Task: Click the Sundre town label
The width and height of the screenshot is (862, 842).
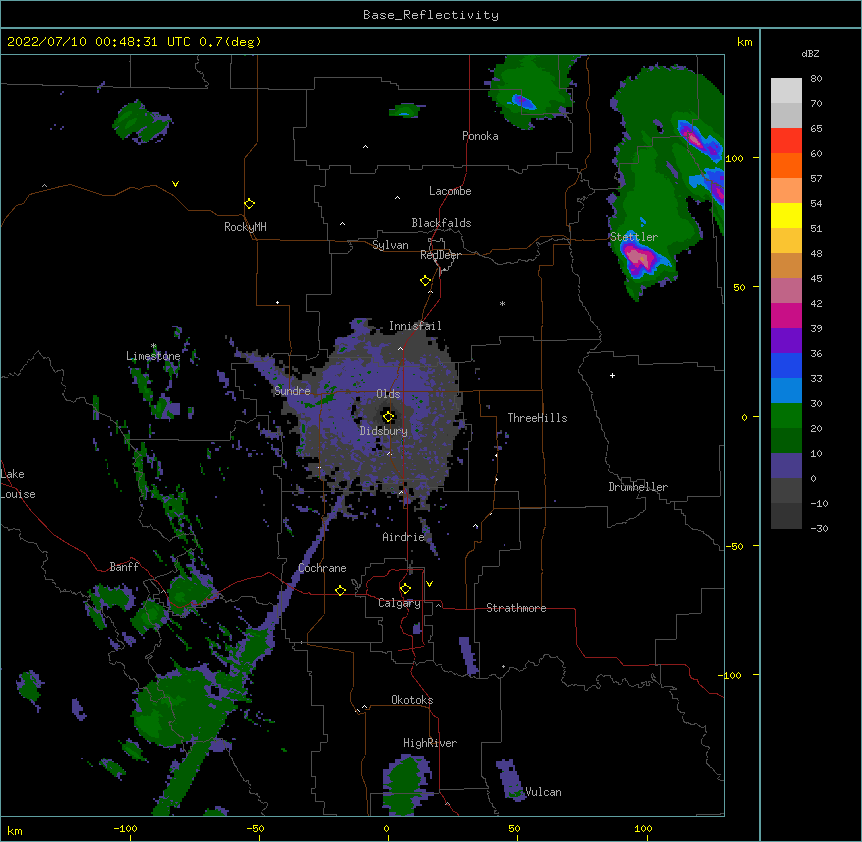Action: [292, 391]
